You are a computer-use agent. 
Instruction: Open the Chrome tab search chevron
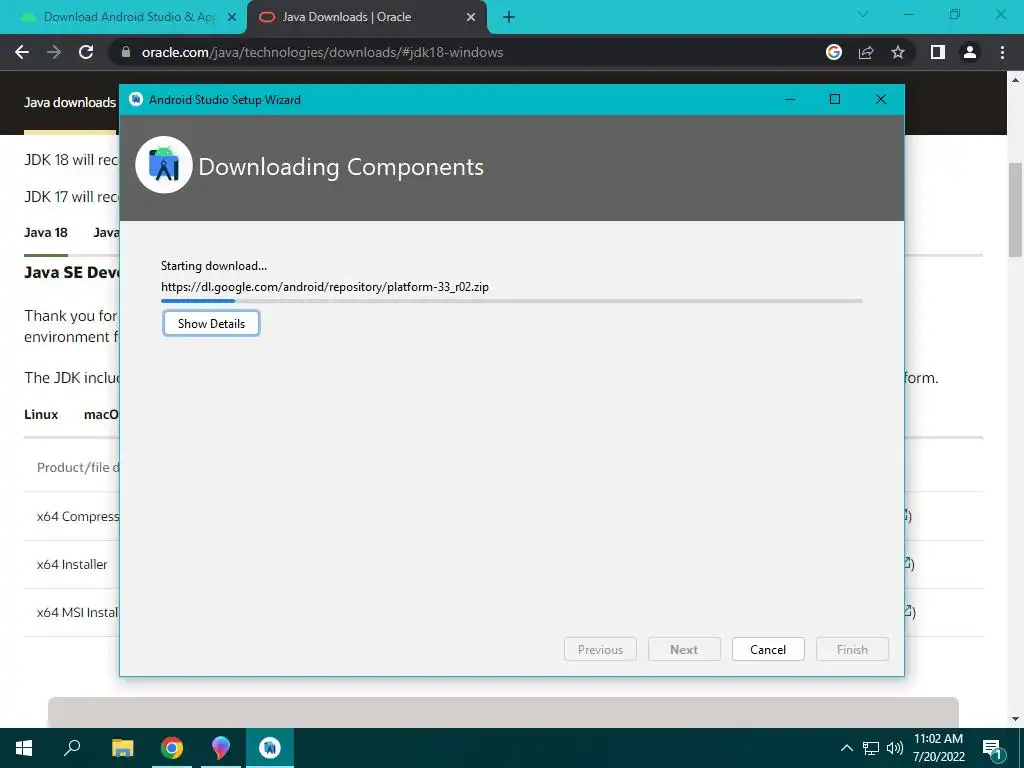click(x=863, y=14)
